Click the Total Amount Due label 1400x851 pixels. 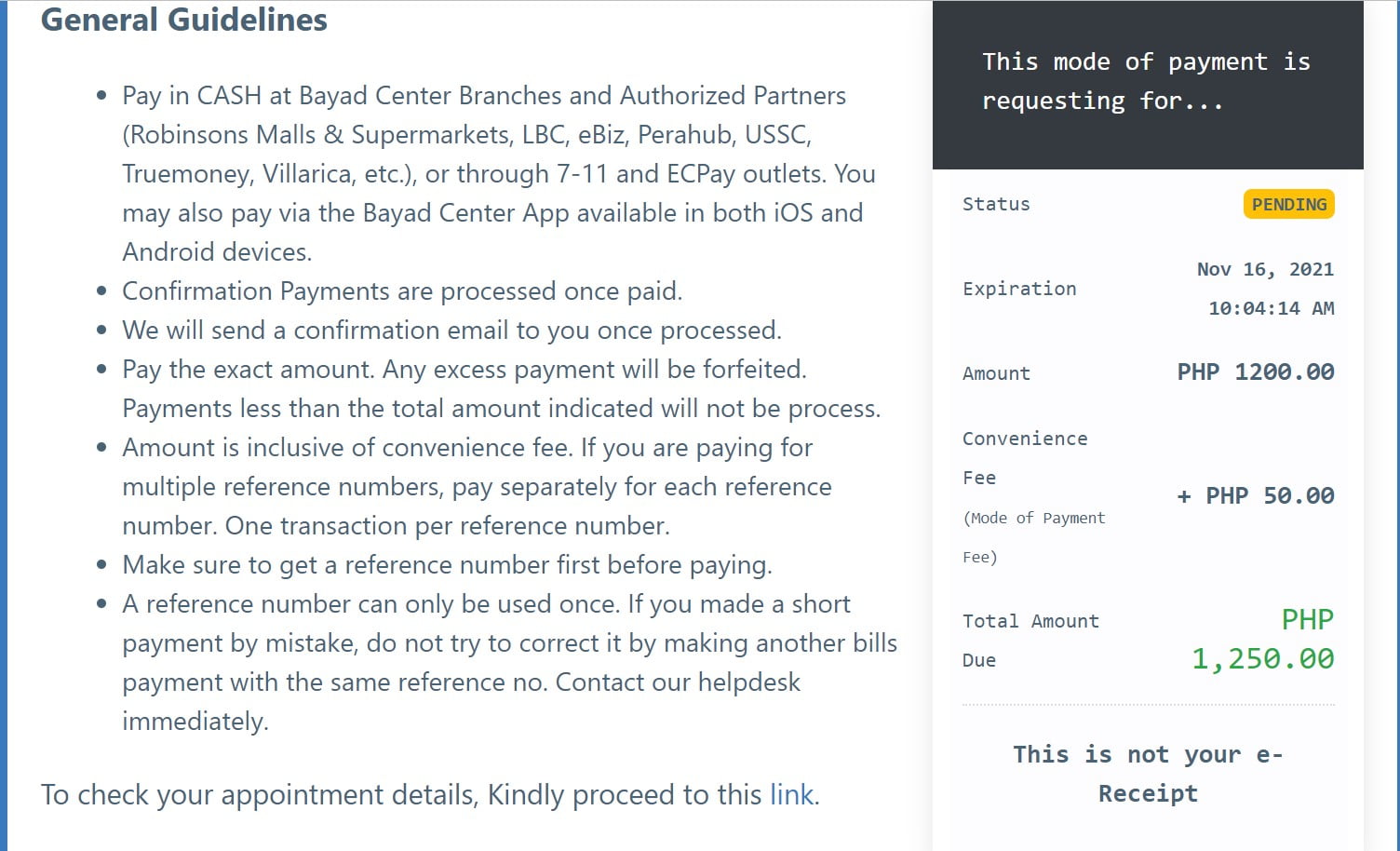point(1030,640)
